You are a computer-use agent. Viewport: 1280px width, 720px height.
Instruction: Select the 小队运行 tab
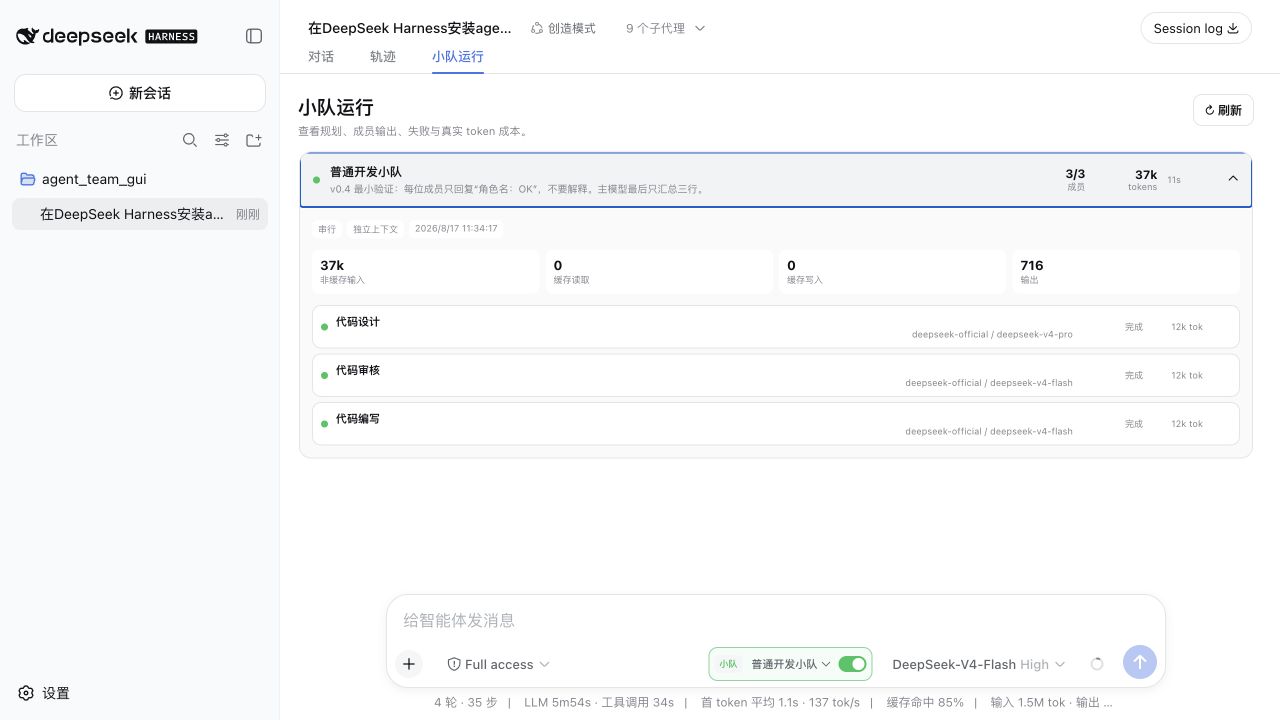click(458, 56)
